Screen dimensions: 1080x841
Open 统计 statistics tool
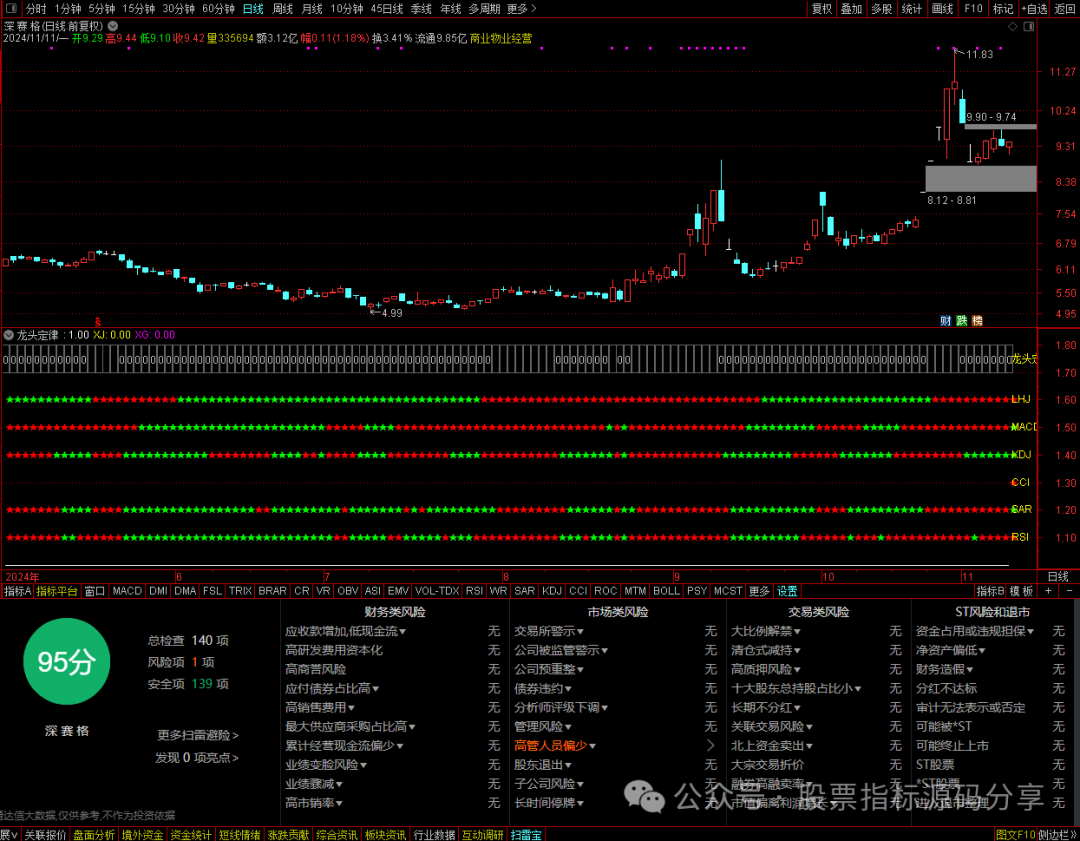(911, 9)
